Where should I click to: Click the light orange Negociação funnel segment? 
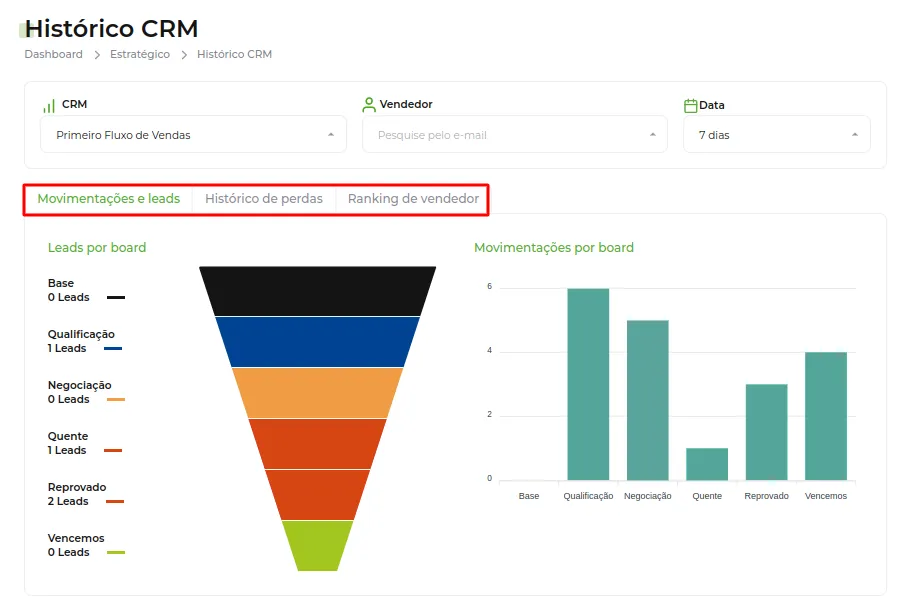(x=317, y=393)
